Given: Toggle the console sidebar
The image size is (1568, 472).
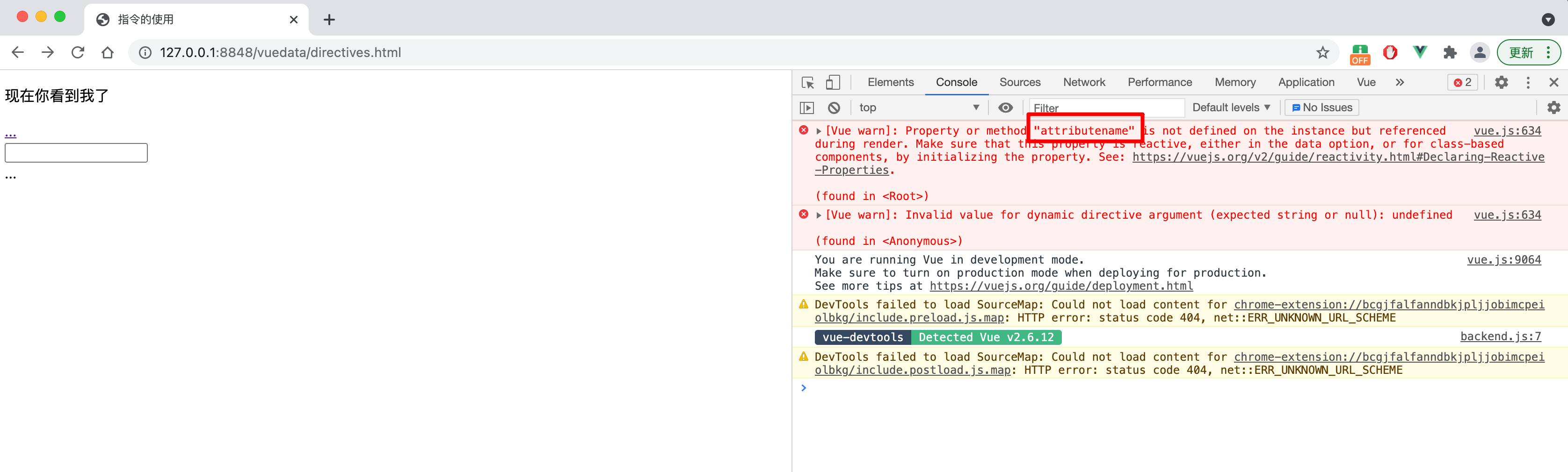Looking at the screenshot, I should pos(806,107).
